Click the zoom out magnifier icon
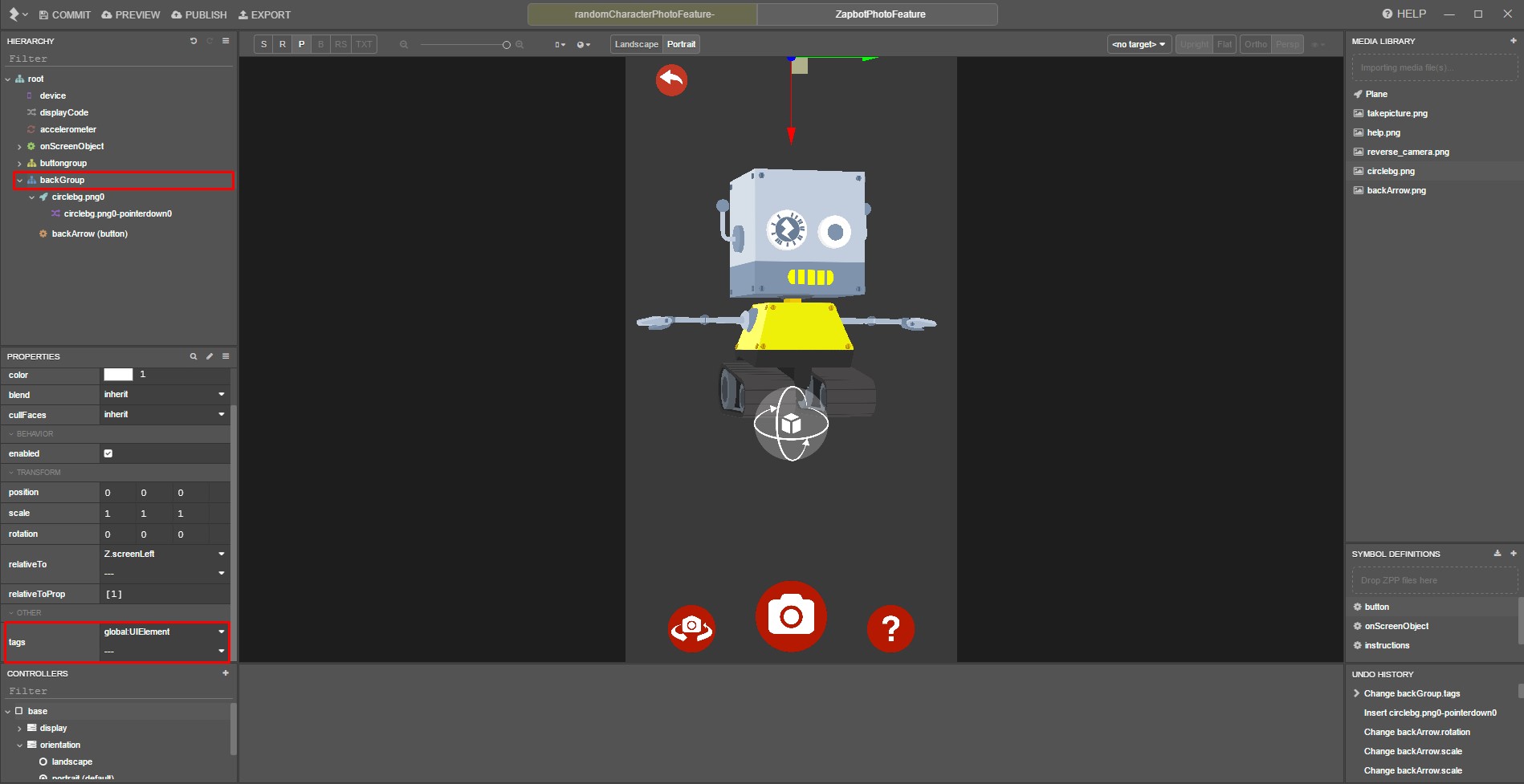Image resolution: width=1524 pixels, height=784 pixels. click(x=404, y=45)
